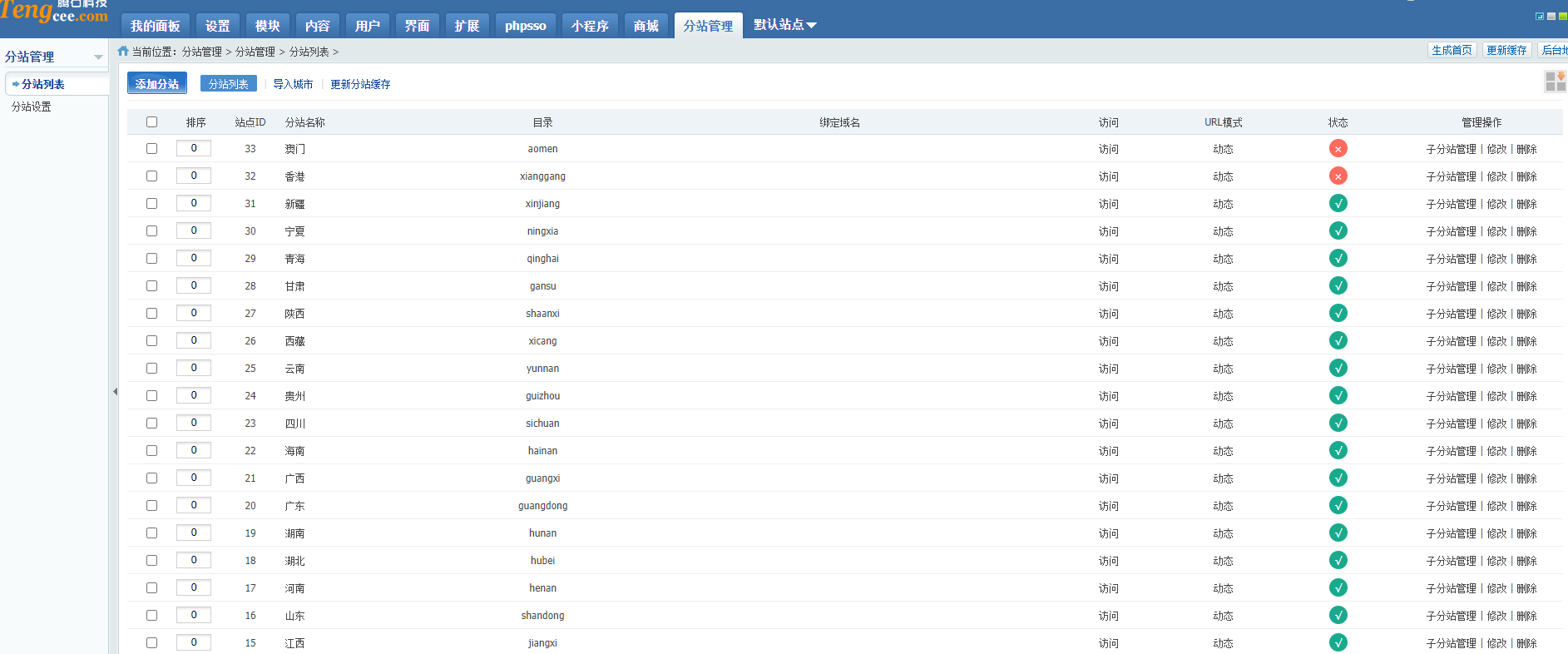Click the 导入城市 link
The image size is (1568, 654).
pos(293,84)
